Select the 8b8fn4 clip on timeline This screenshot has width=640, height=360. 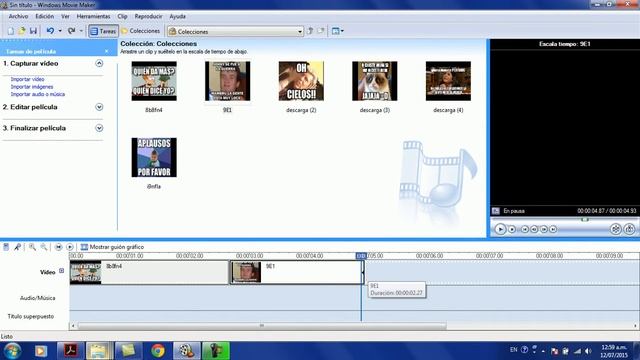point(149,272)
